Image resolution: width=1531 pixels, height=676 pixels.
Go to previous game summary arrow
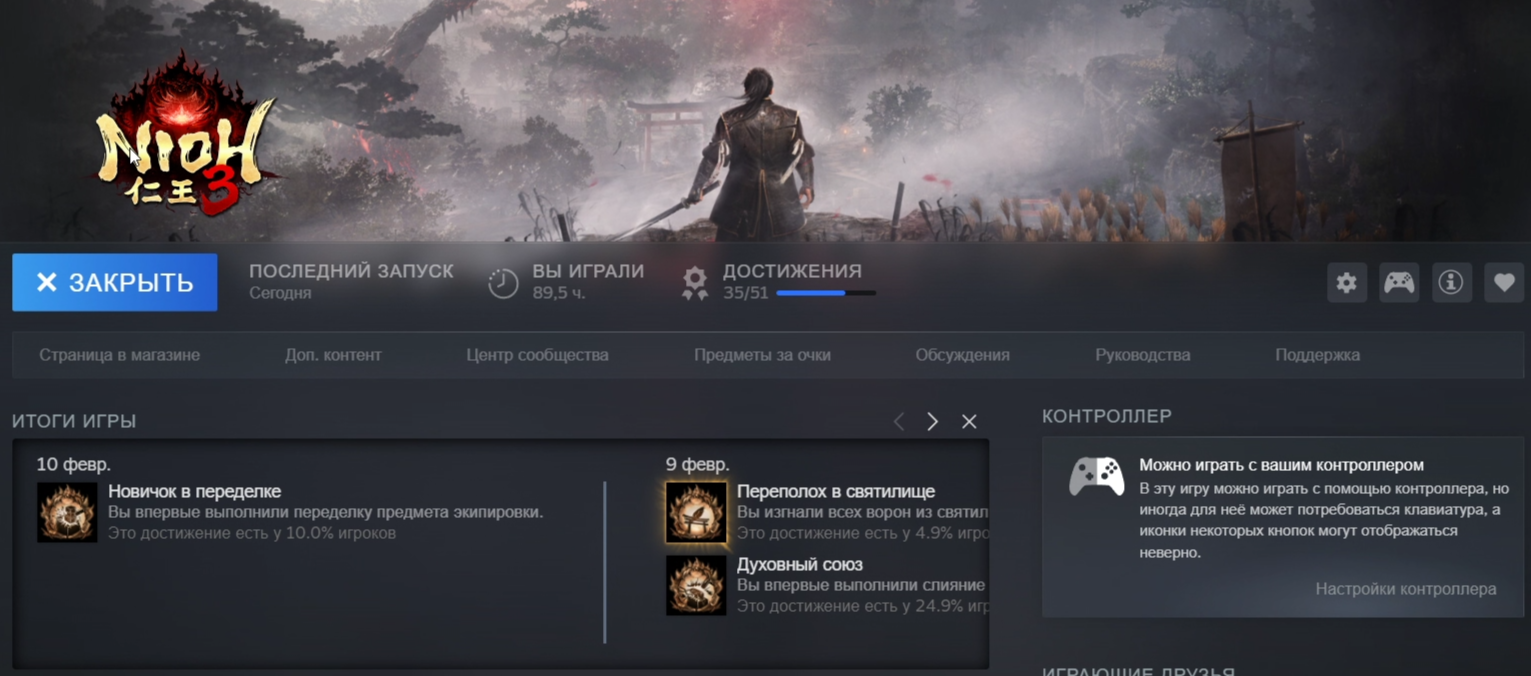point(899,421)
